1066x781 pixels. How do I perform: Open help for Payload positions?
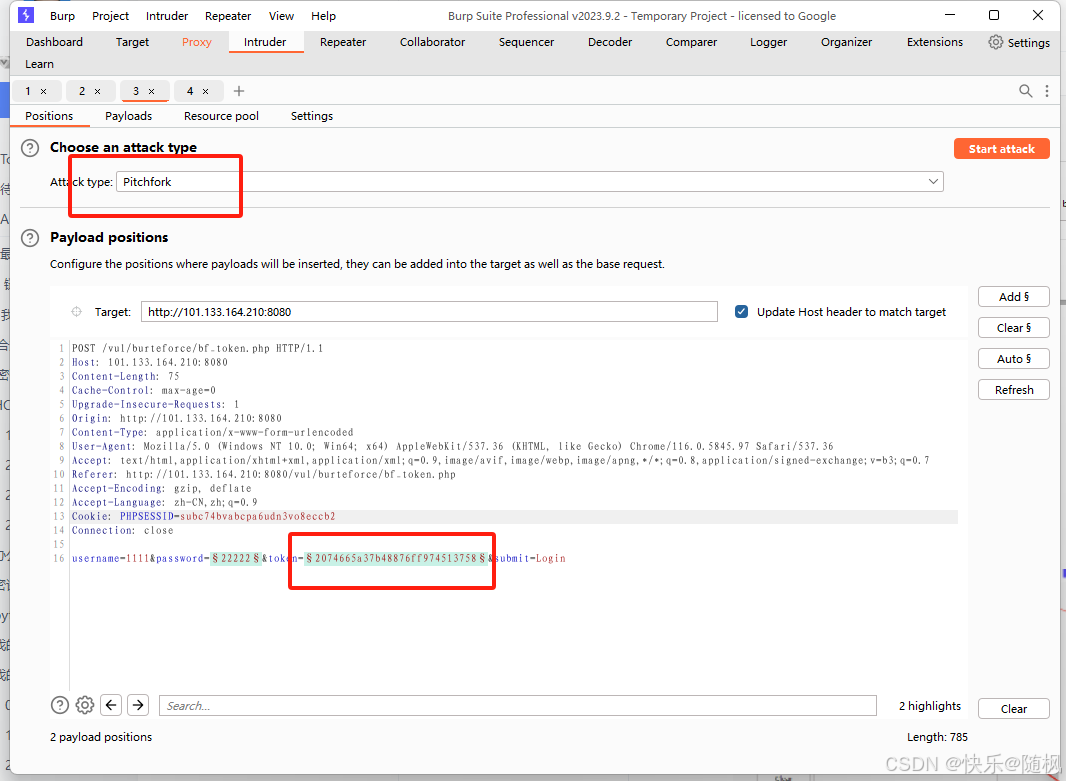click(x=30, y=238)
